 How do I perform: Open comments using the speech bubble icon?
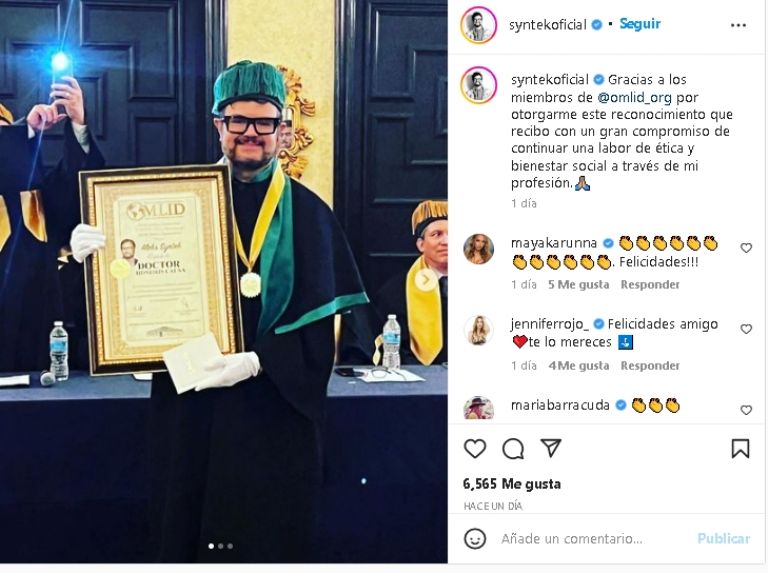[513, 448]
